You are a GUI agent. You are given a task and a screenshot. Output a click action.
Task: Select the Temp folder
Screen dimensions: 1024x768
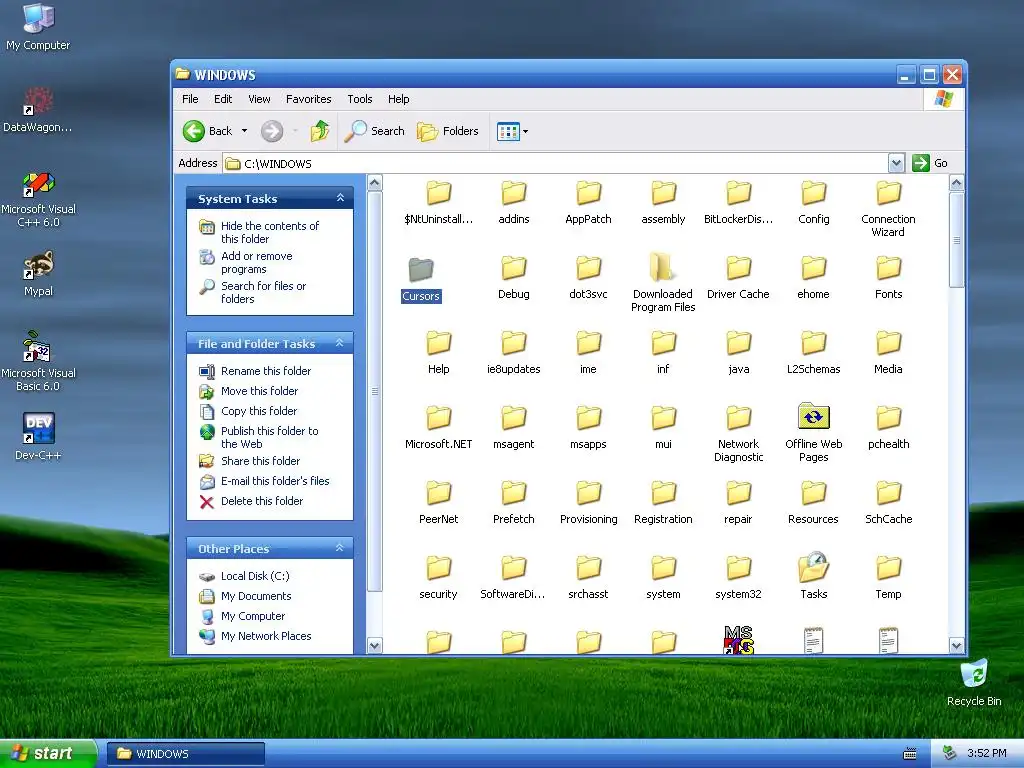tap(888, 577)
